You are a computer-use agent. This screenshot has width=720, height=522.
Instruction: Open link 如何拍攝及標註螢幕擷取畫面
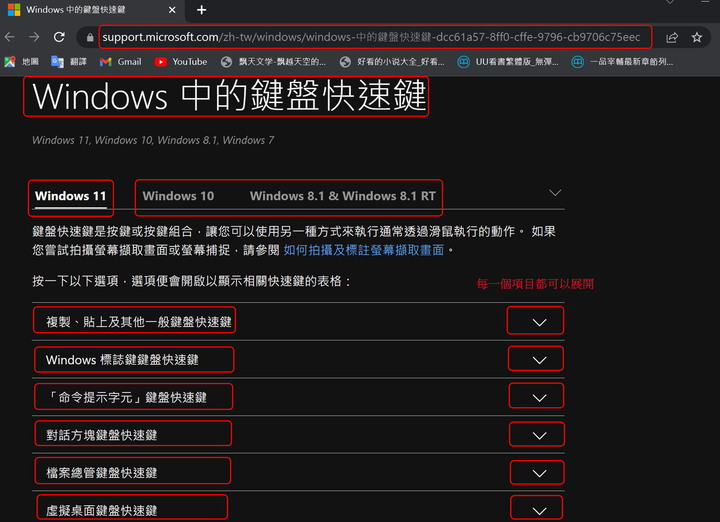364,250
